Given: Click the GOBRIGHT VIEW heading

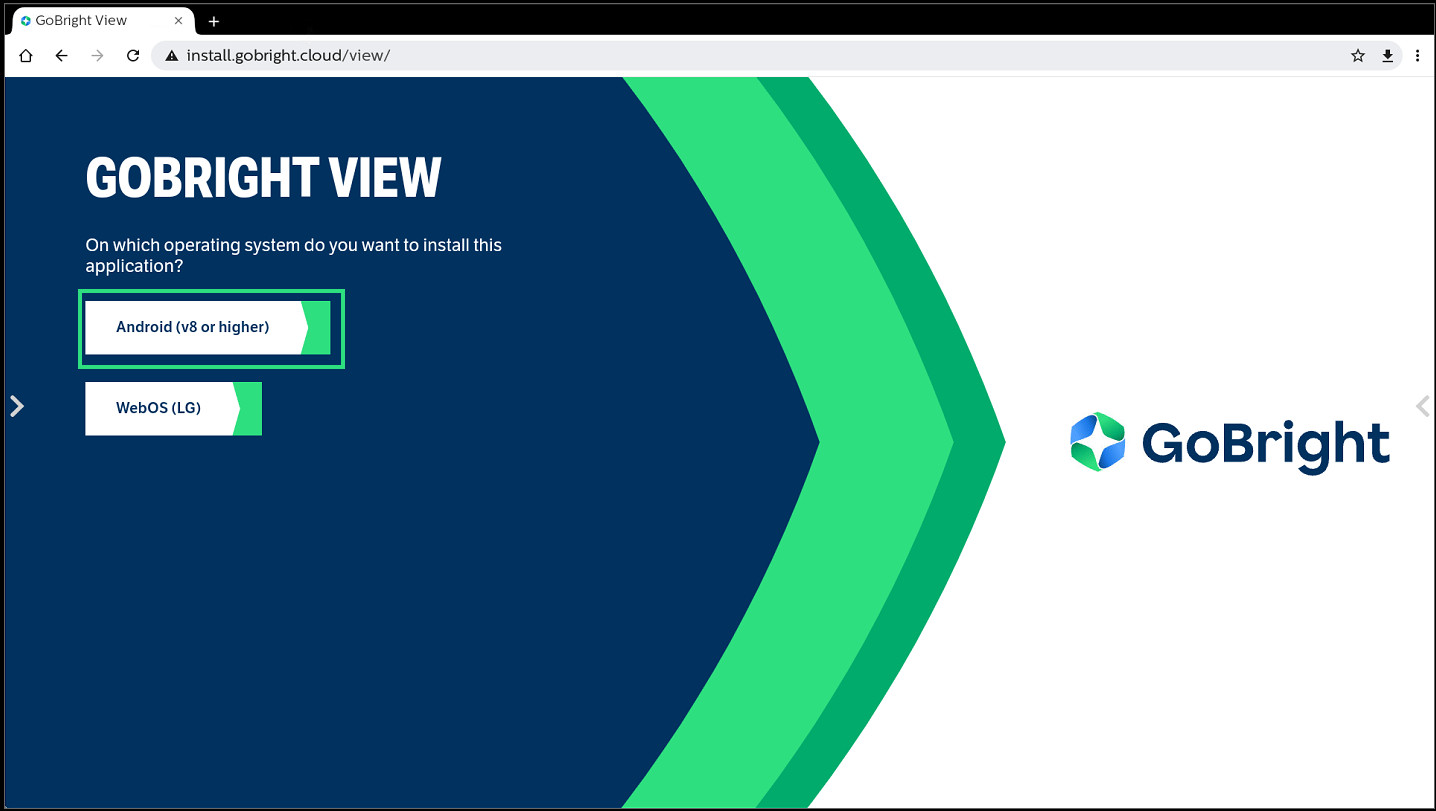Looking at the screenshot, I should click(263, 178).
